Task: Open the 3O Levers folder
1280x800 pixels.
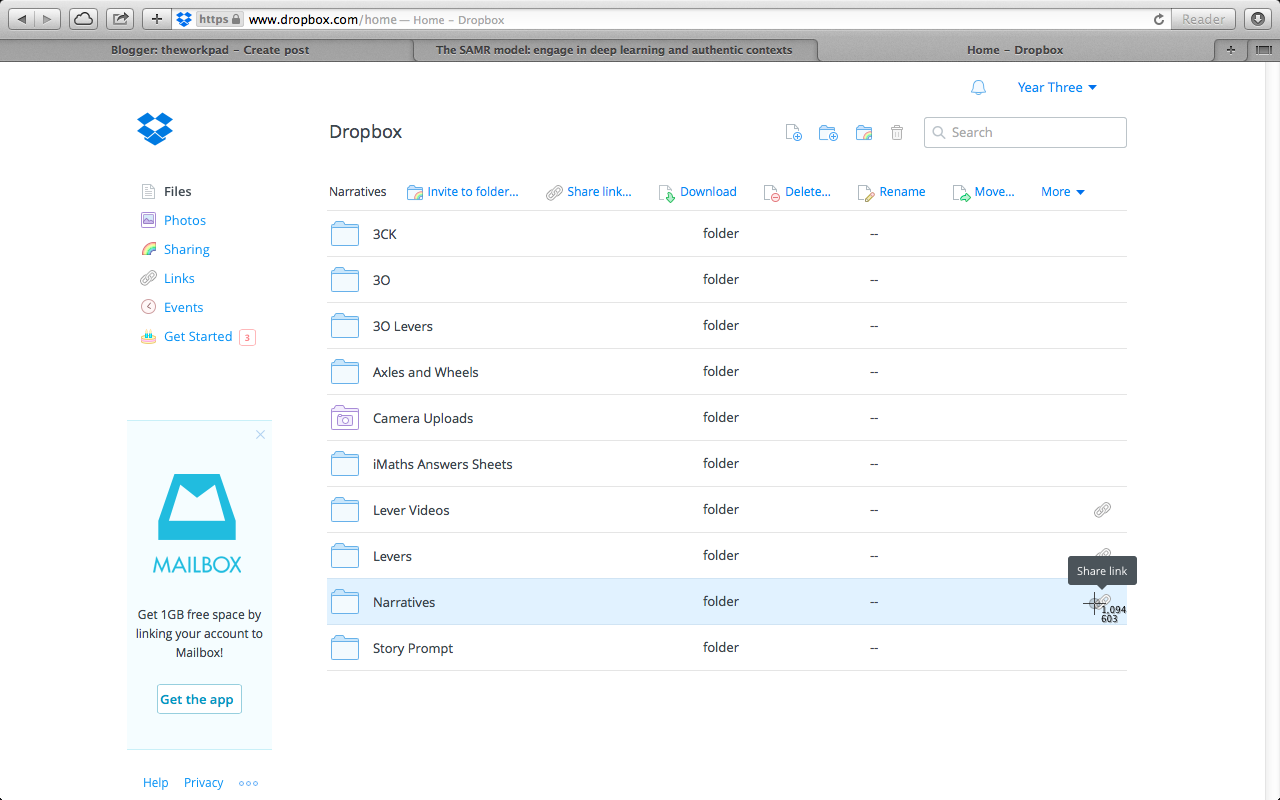Action: (402, 326)
